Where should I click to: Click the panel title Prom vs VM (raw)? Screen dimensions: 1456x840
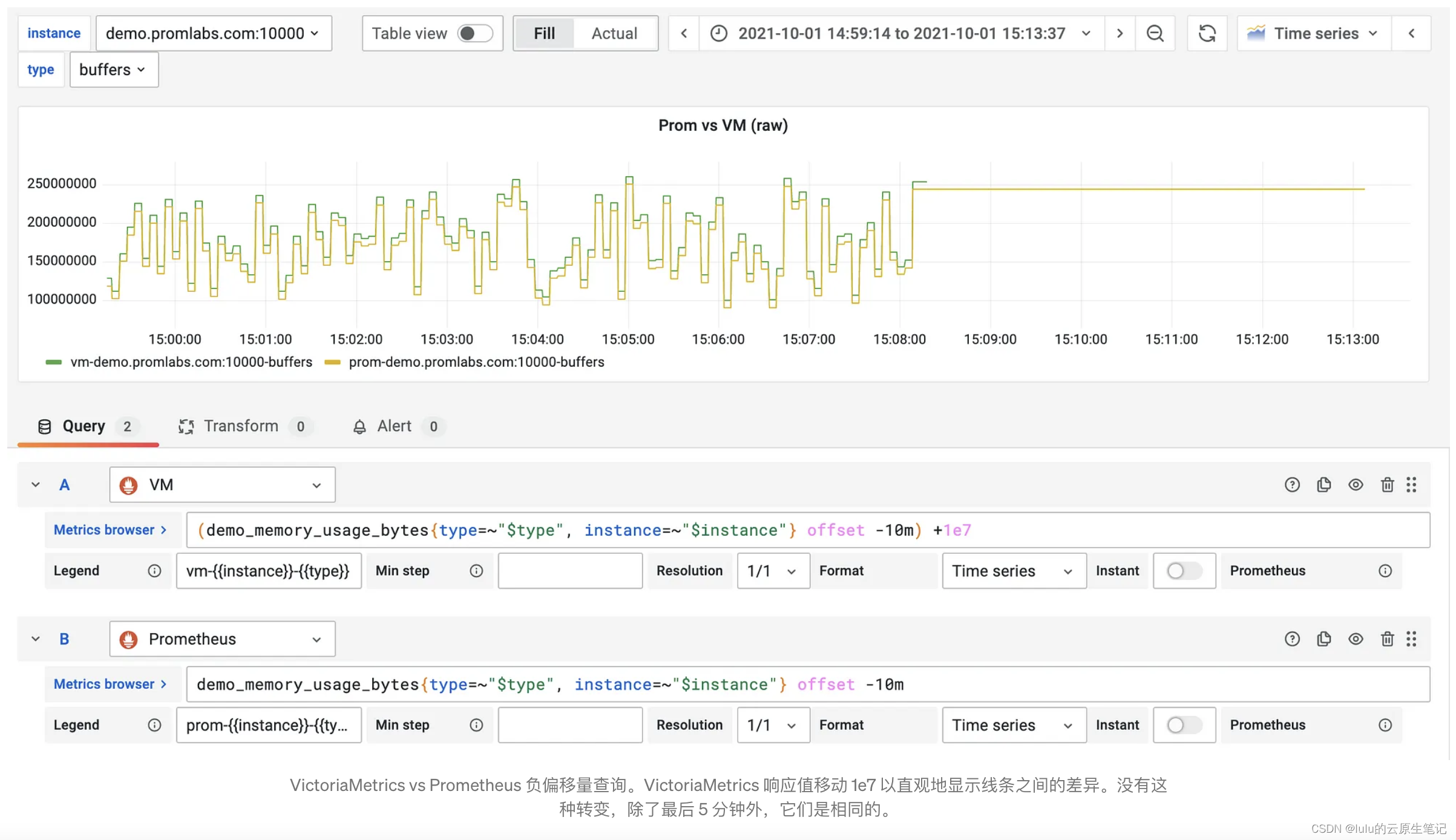[x=723, y=125]
